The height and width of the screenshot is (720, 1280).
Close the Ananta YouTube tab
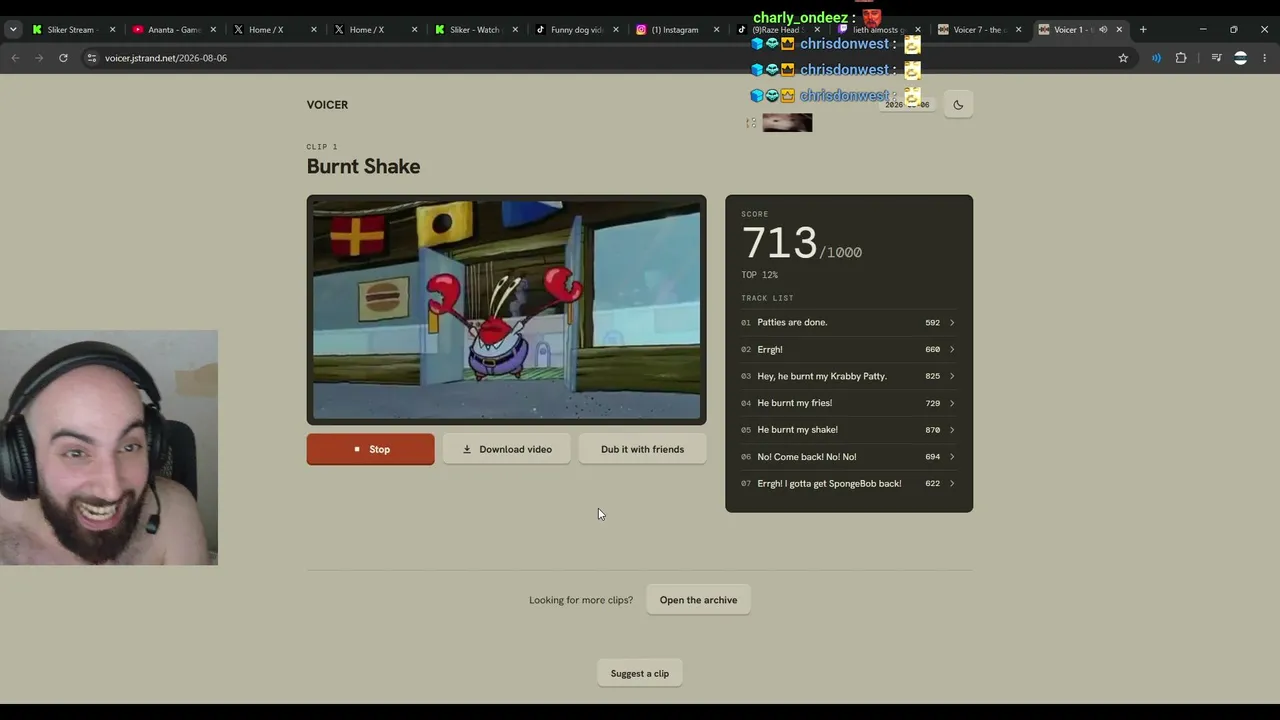213,29
